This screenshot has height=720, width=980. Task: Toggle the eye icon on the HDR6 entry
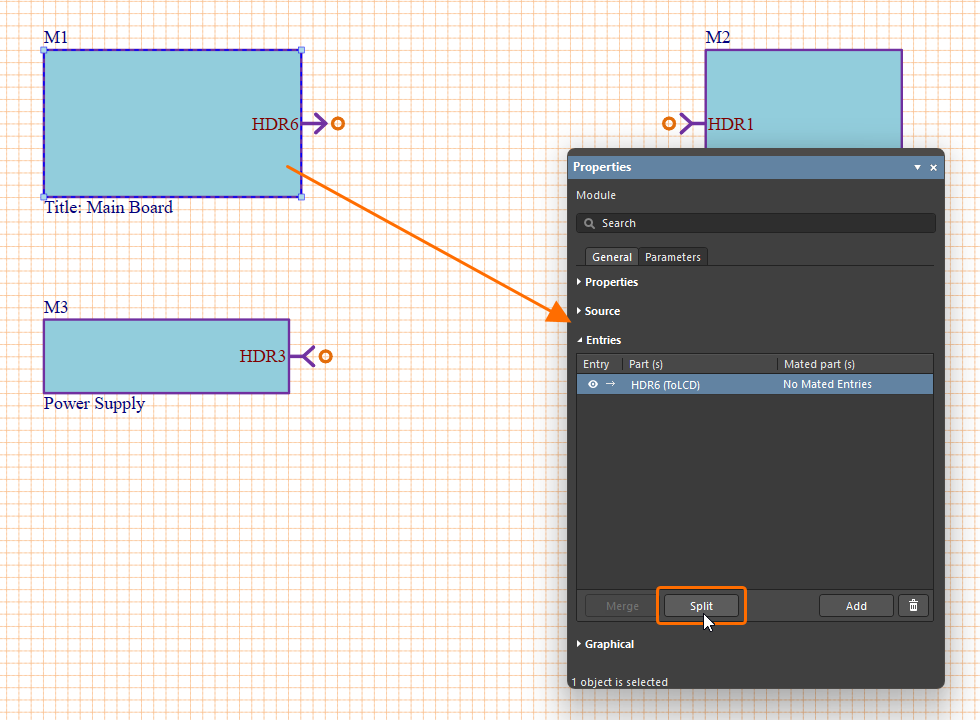pos(592,384)
